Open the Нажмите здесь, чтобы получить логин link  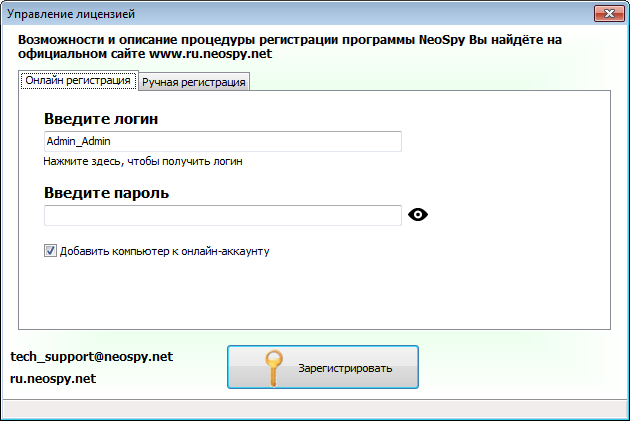(143, 161)
